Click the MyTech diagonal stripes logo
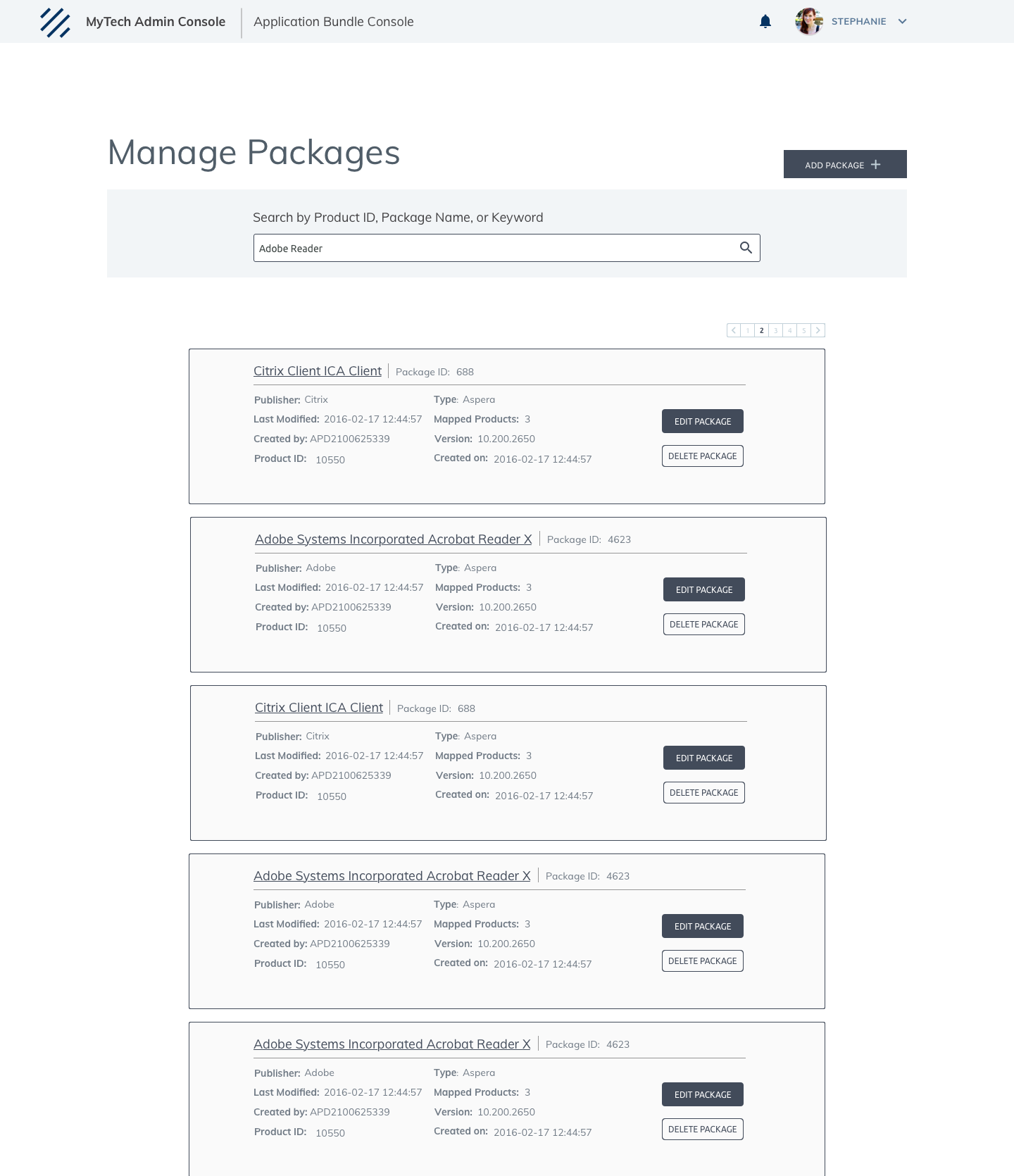 pos(55,22)
